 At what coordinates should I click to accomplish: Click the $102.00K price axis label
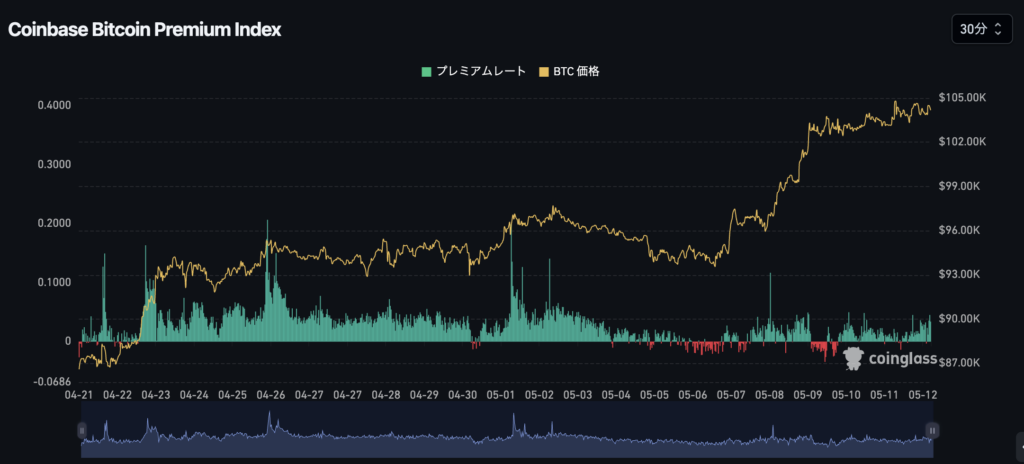tap(962, 142)
